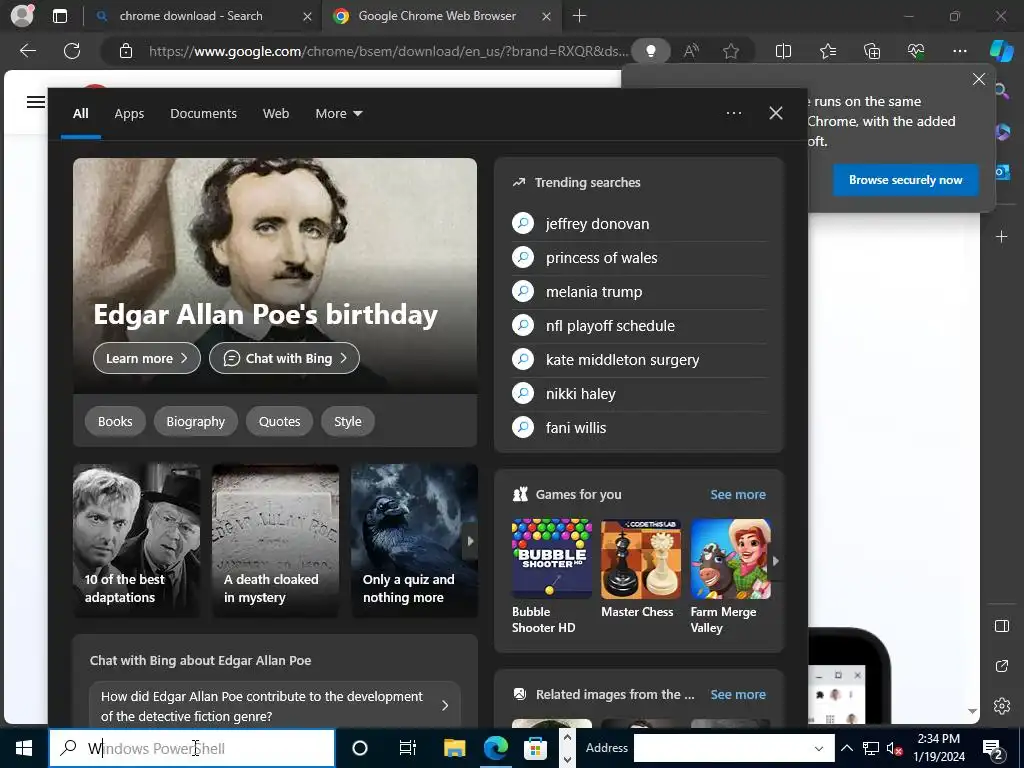This screenshot has height=768, width=1024.
Task: Open 10 of the best adaptations card
Action: pyautogui.click(x=136, y=540)
